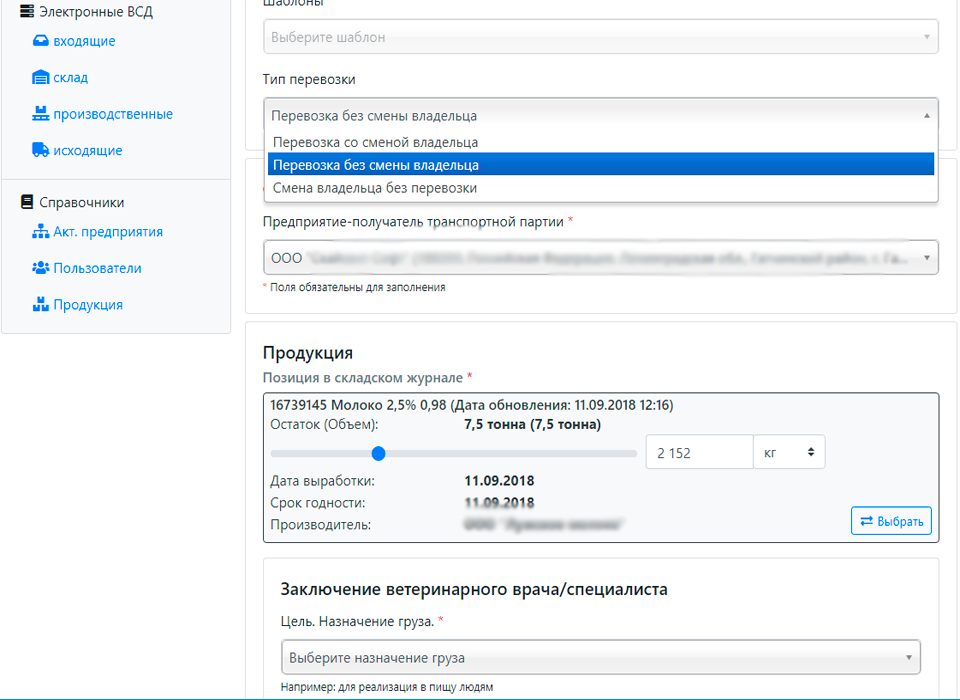The width and height of the screenshot is (960, 700).
Task: Open the 'Выберите шаблон' dropdown
Action: [x=600, y=36]
